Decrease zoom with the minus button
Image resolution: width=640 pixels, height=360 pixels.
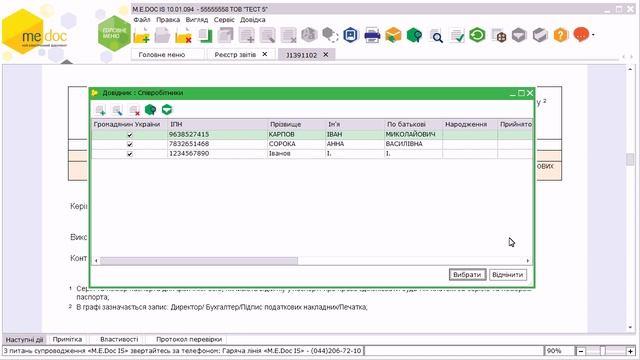coord(581,351)
